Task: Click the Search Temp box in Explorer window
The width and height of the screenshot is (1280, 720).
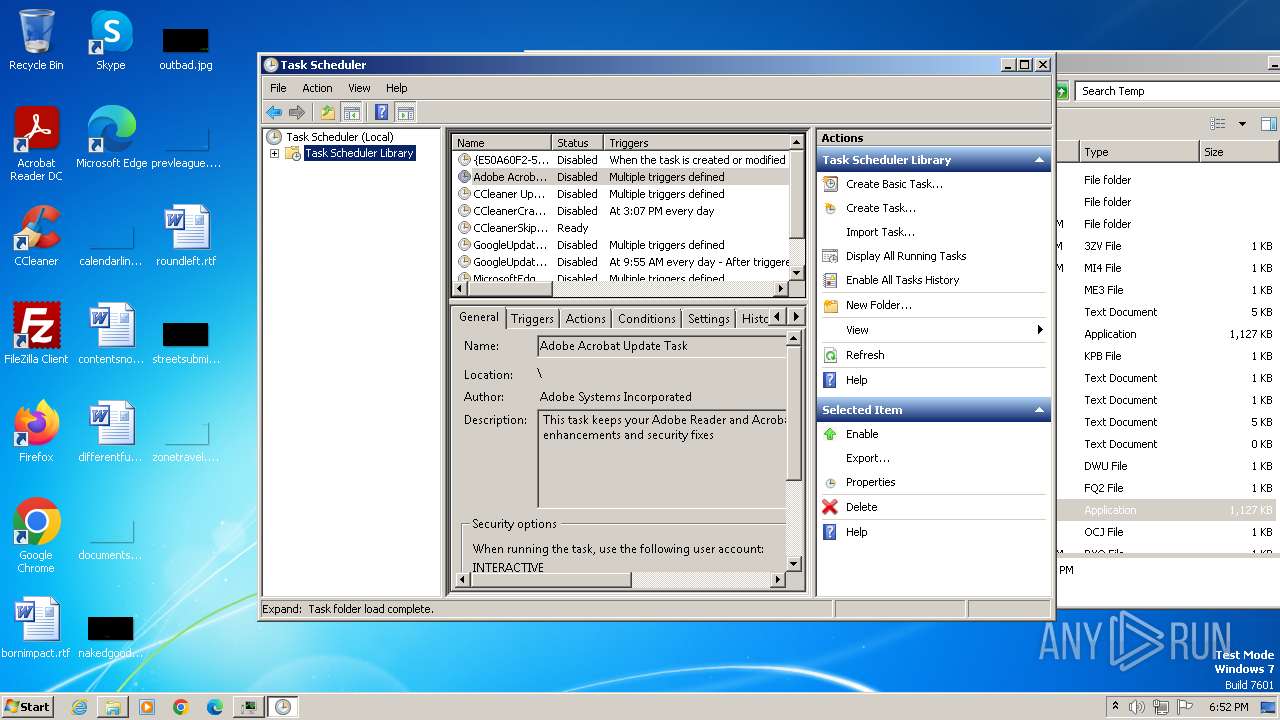Action: click(1177, 91)
